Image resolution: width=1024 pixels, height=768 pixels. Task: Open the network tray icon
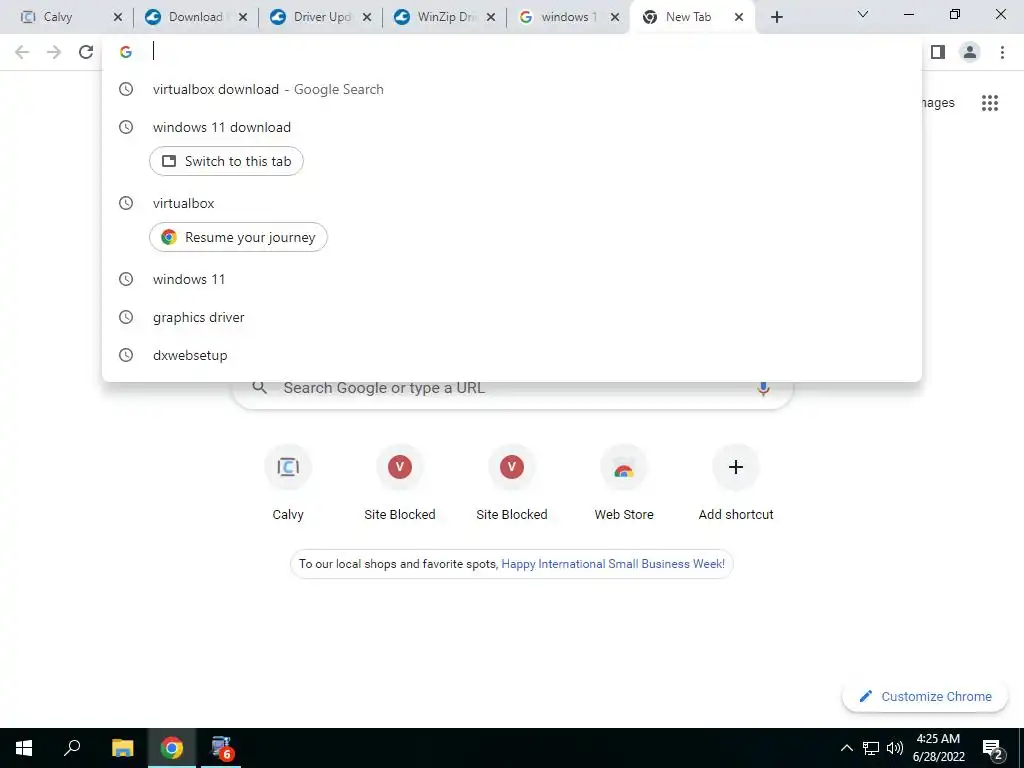870,748
